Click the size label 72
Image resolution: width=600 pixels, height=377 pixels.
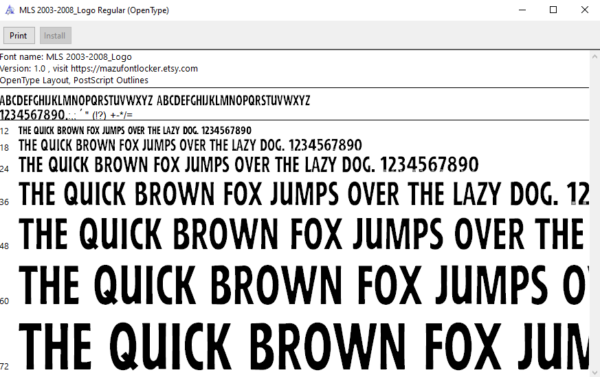(x=4, y=366)
